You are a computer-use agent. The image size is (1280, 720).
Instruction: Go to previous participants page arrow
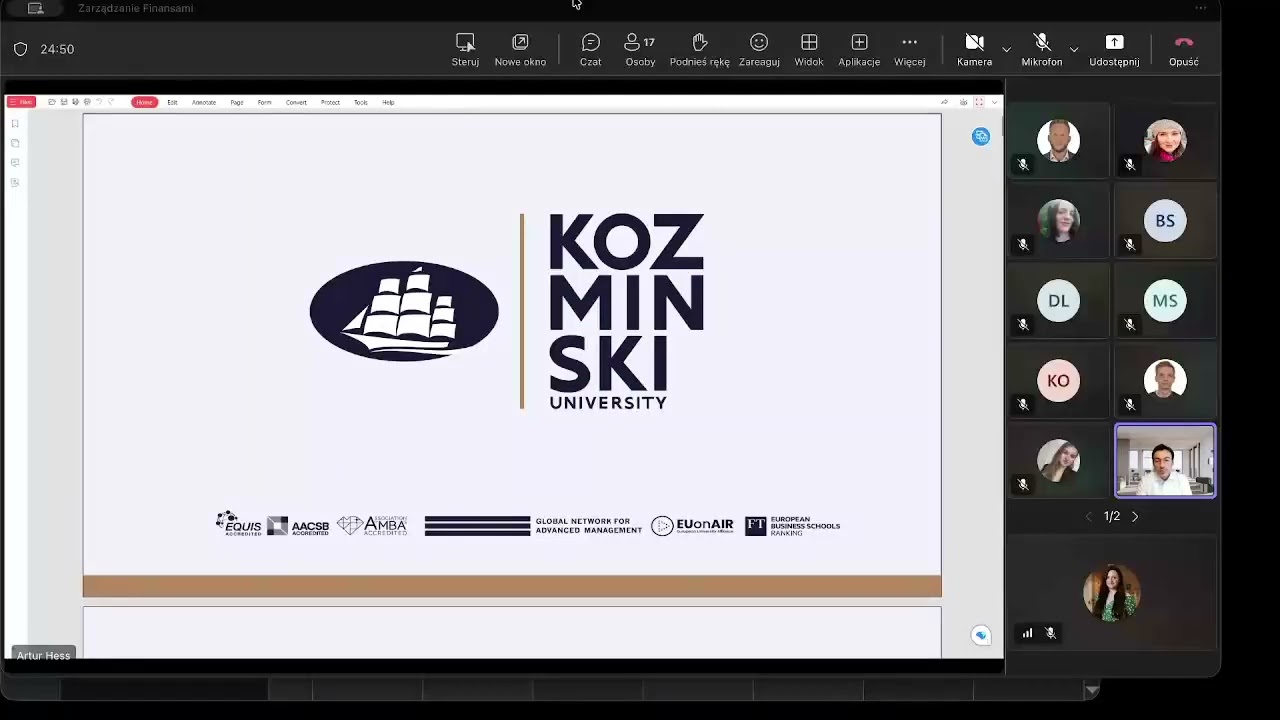[x=1089, y=516]
